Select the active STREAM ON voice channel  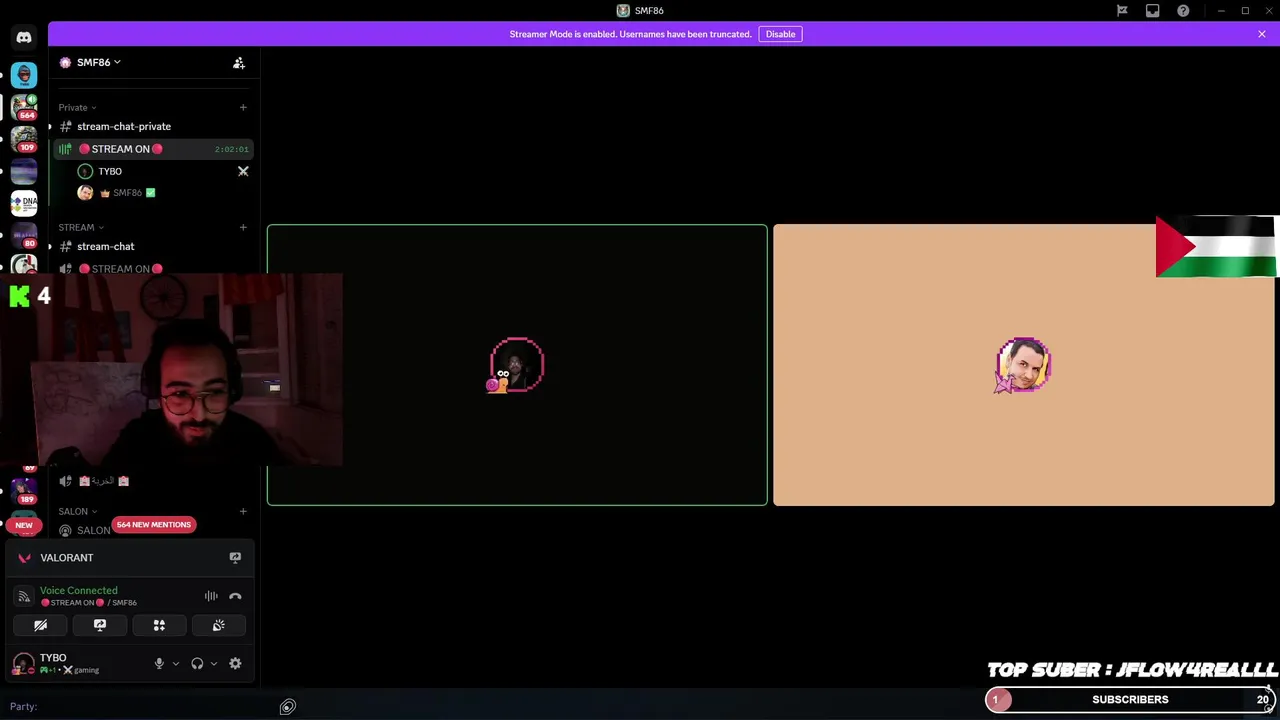click(153, 149)
